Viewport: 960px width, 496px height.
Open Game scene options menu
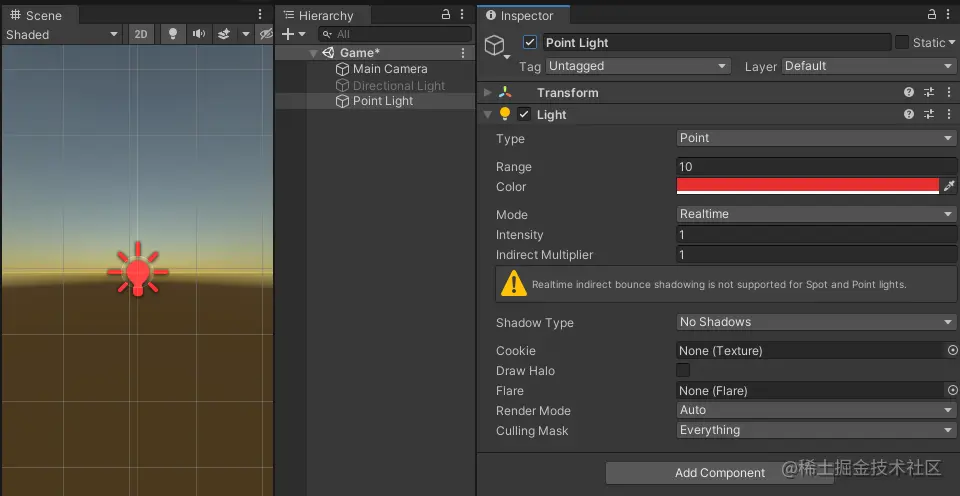pyautogui.click(x=463, y=53)
